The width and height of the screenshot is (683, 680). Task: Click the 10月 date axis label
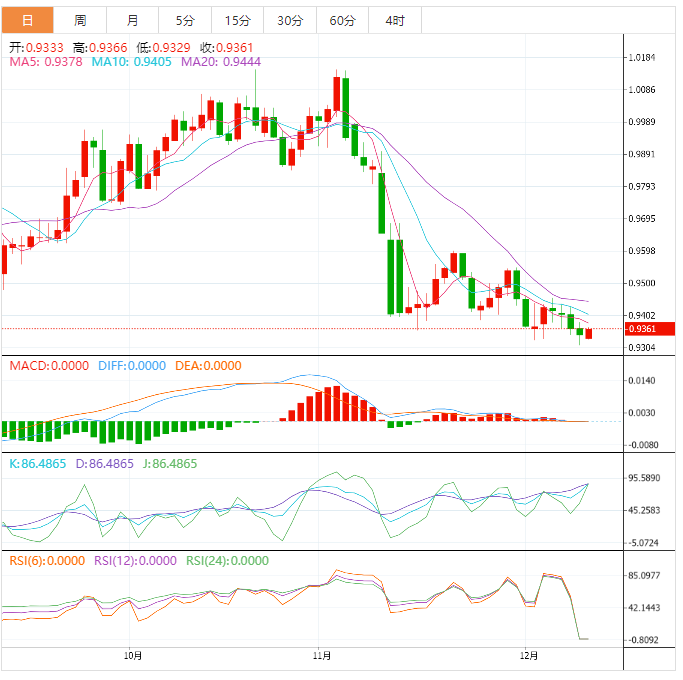tap(132, 656)
